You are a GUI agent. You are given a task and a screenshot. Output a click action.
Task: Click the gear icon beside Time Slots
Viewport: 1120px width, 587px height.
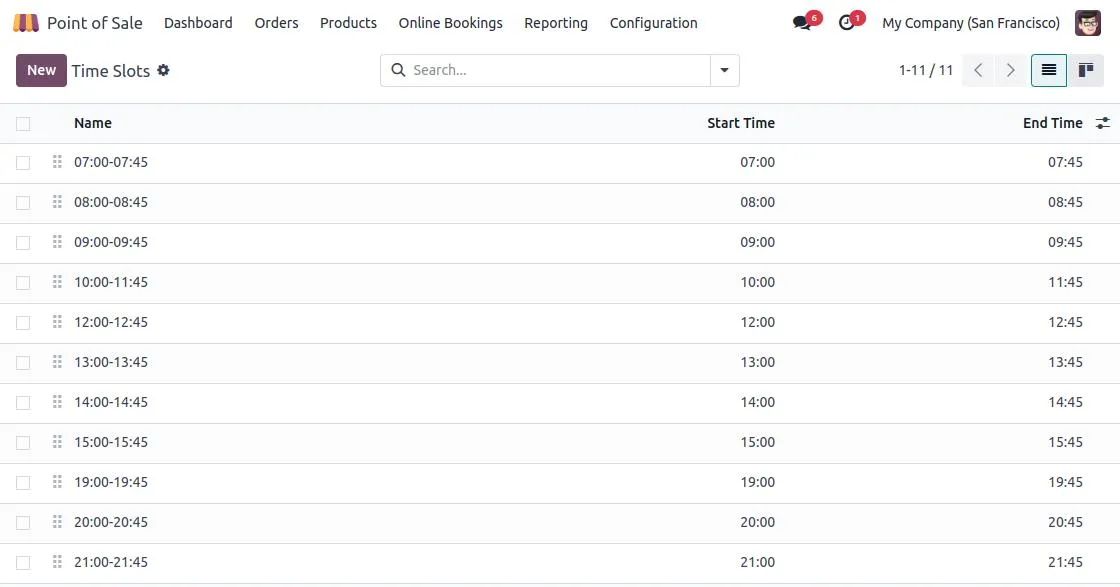point(163,71)
